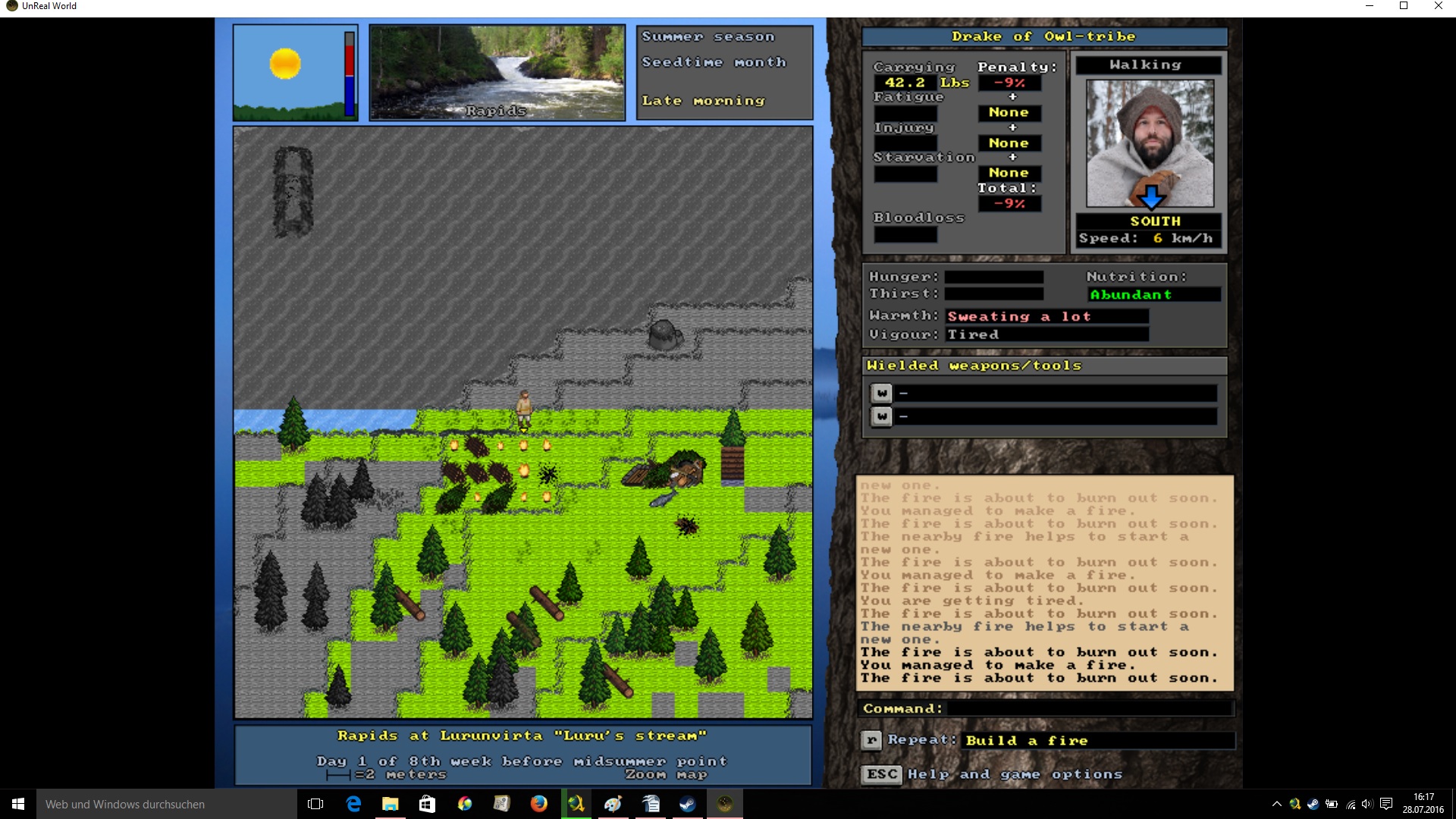
Task: Click the 'Abundant' nutrition value
Action: (1131, 294)
